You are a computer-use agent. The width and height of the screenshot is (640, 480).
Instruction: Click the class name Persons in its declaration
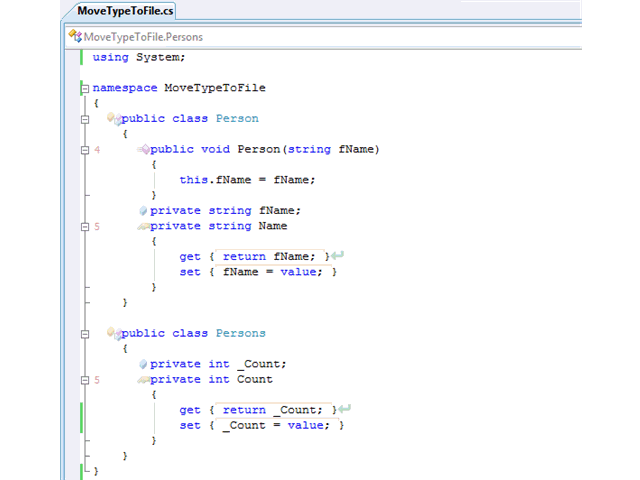(x=241, y=333)
